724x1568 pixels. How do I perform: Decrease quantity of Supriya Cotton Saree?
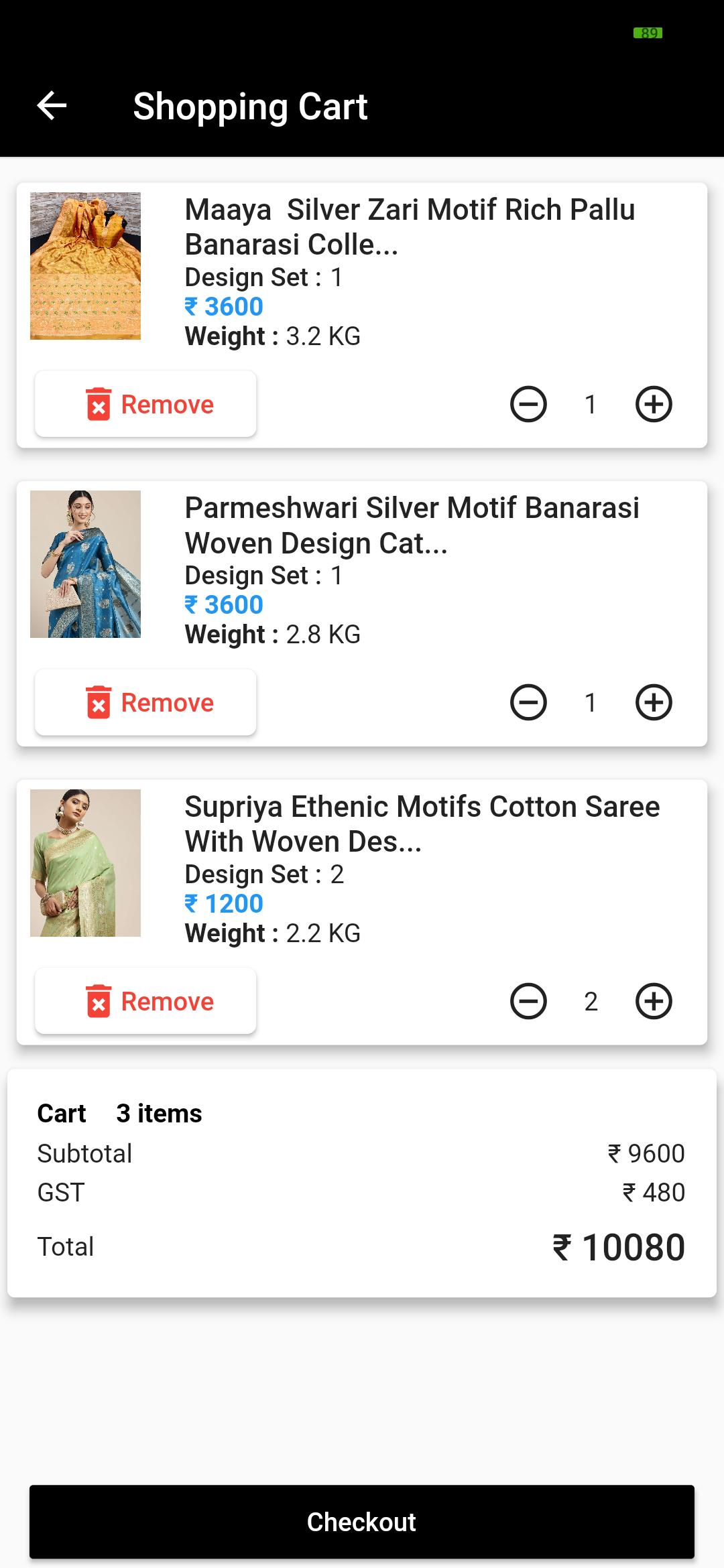[528, 1001]
